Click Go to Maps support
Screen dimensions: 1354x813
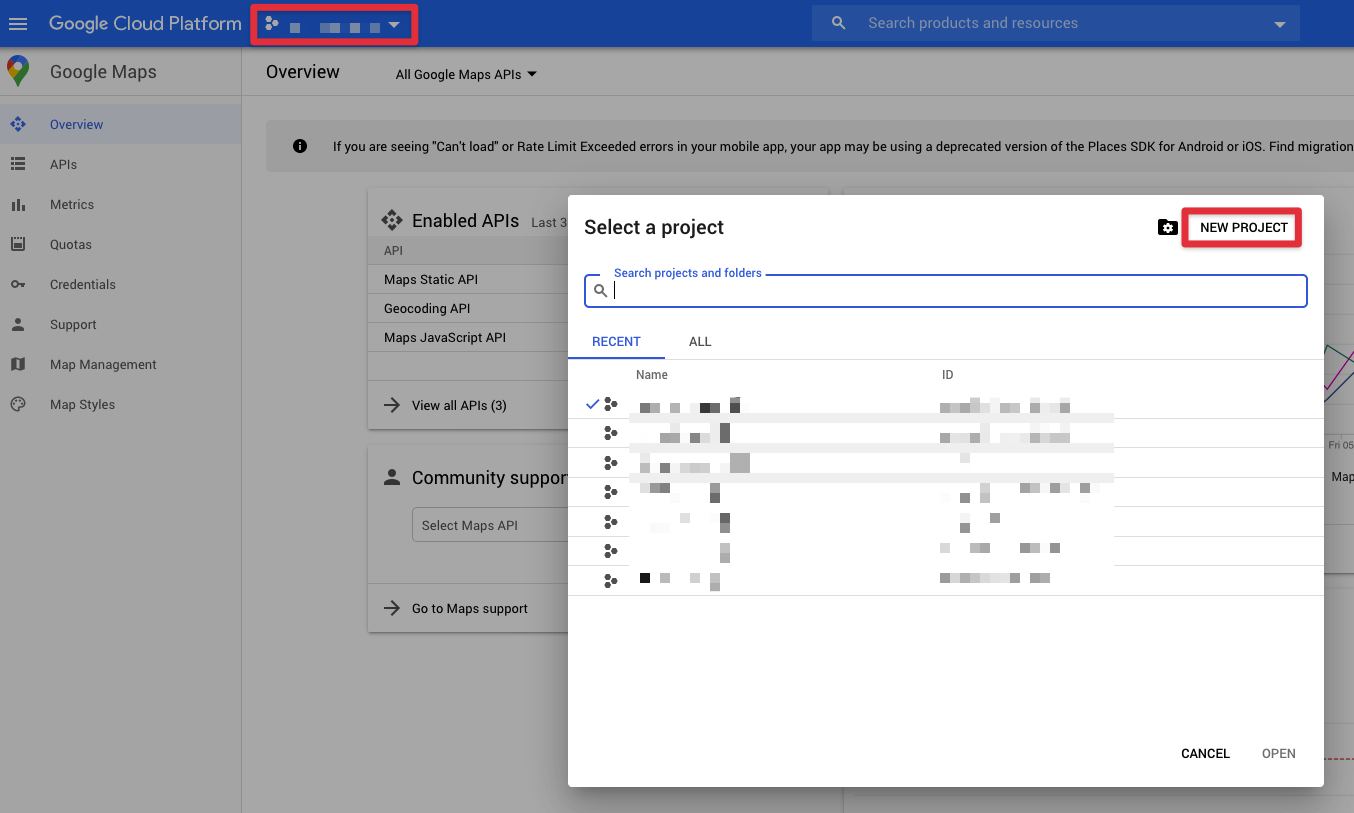point(472,608)
